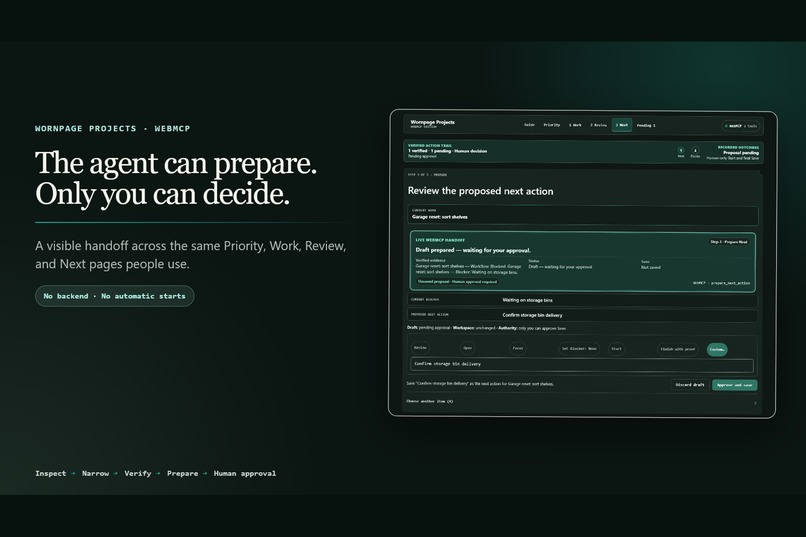Select the highlighted Next tab
806x537 pixels.
621,125
